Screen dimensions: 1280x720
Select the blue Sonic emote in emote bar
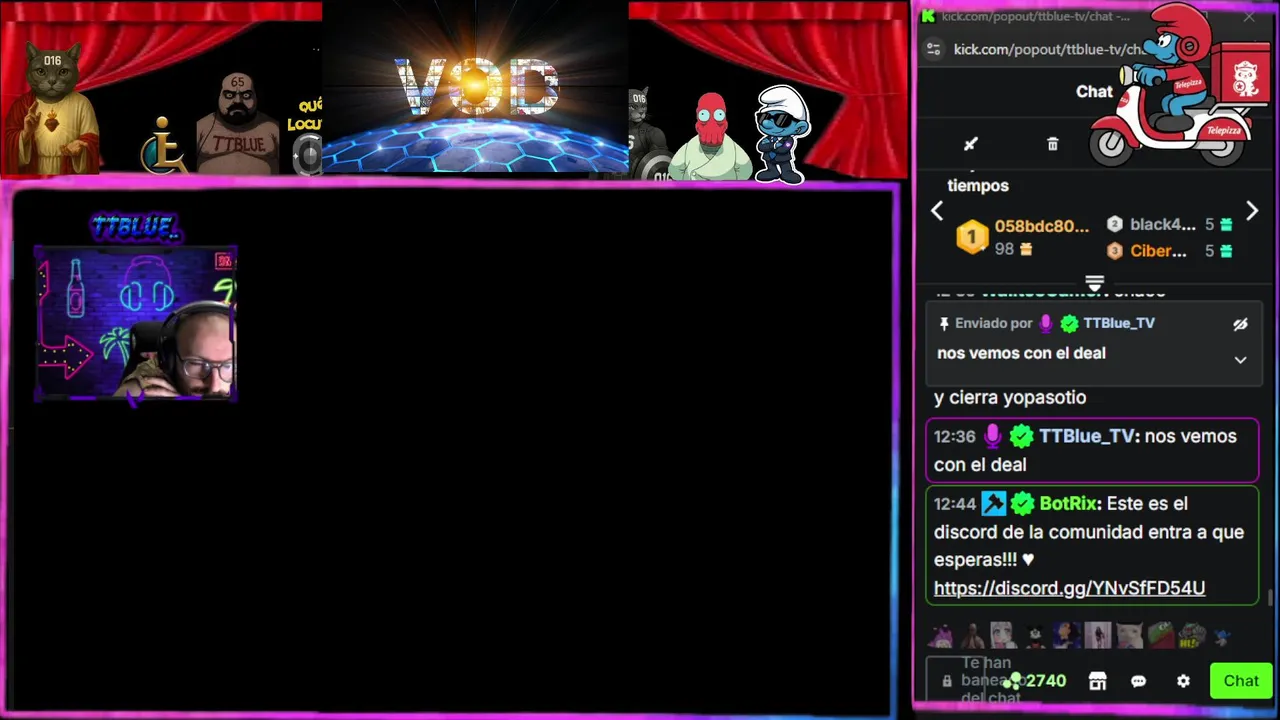(1221, 635)
